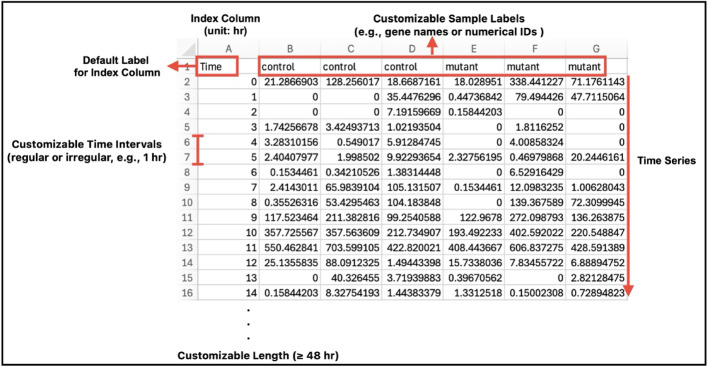The width and height of the screenshot is (708, 367).
Task: Select cell with value 1.74256678
Action: tap(289, 127)
